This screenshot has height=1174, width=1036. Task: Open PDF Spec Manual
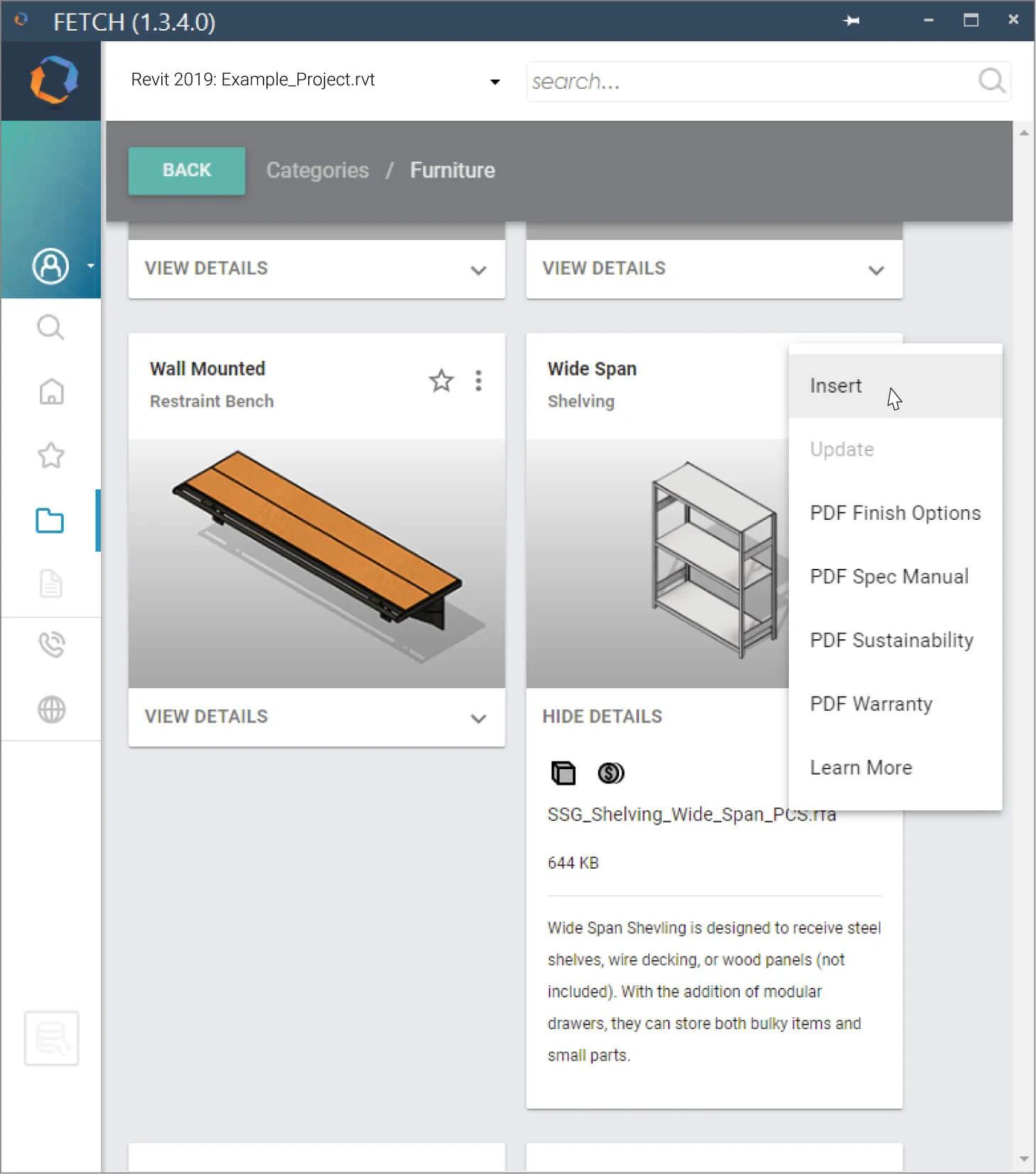click(895, 577)
